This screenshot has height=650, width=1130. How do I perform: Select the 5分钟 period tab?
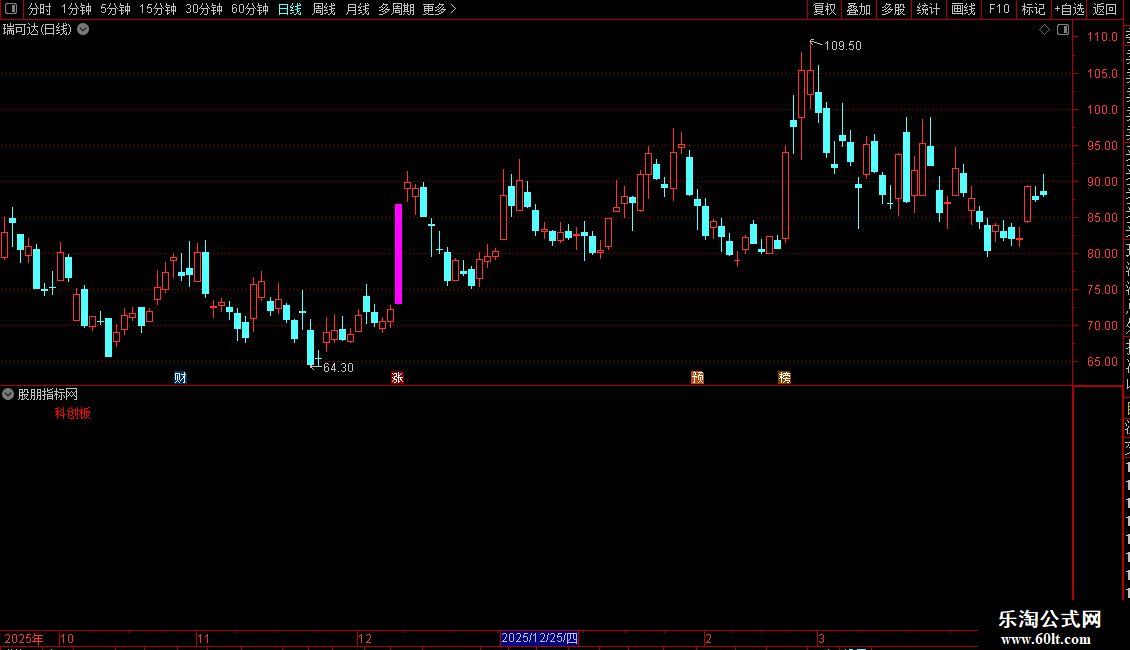pos(115,9)
